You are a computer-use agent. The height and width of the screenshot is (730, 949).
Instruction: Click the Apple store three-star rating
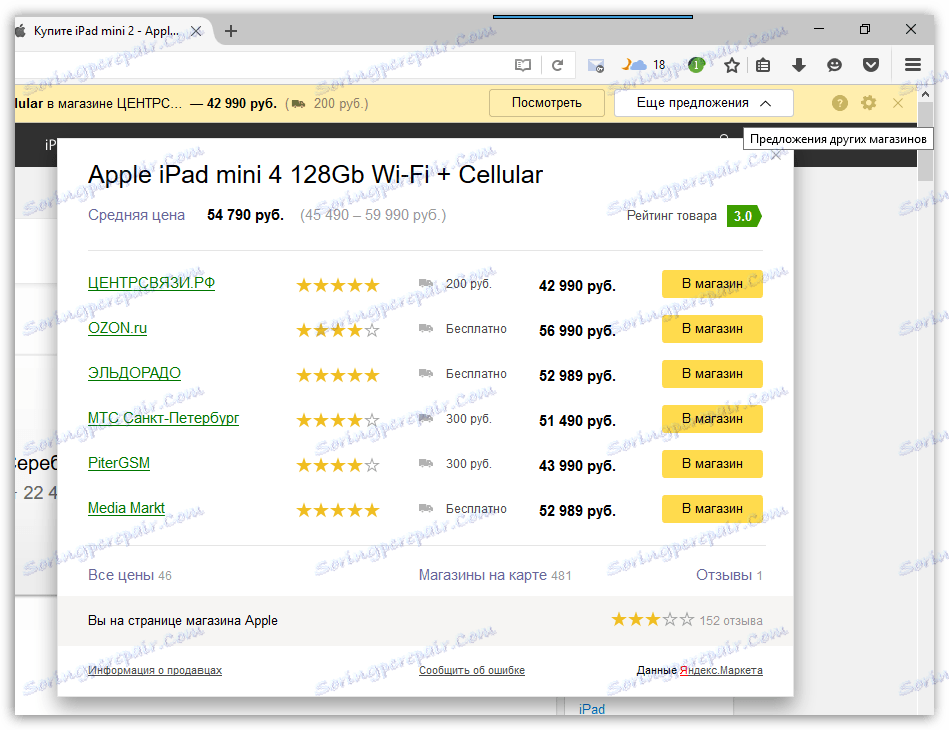pyautogui.click(x=652, y=620)
